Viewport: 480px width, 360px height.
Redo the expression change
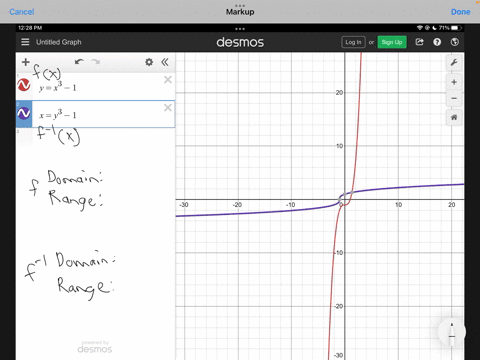tap(96, 62)
